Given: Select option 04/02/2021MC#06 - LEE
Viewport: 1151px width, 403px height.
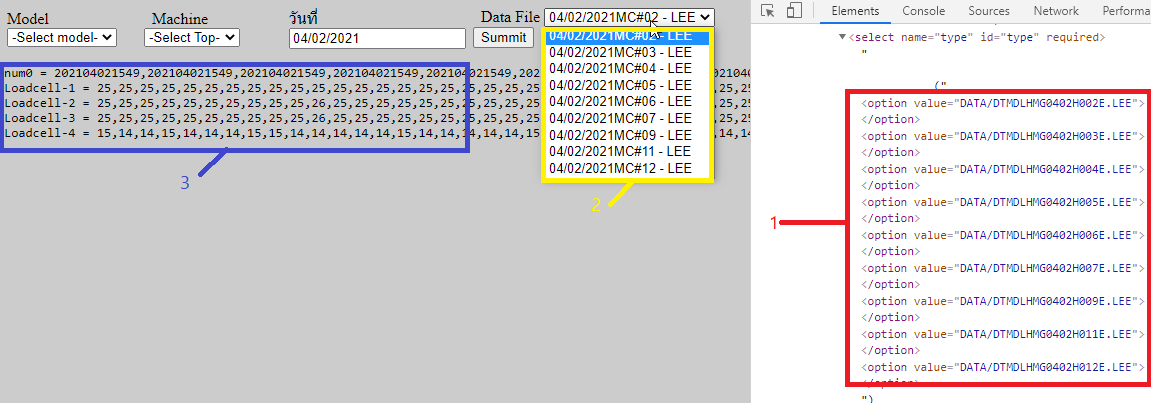Looking at the screenshot, I should (x=628, y=101).
